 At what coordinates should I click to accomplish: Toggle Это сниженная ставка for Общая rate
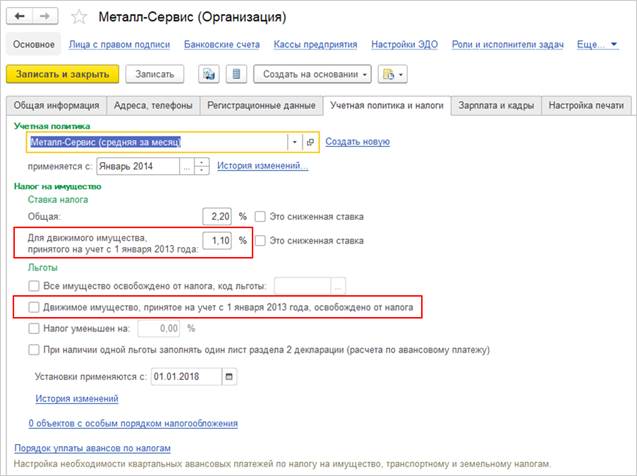pos(260,216)
